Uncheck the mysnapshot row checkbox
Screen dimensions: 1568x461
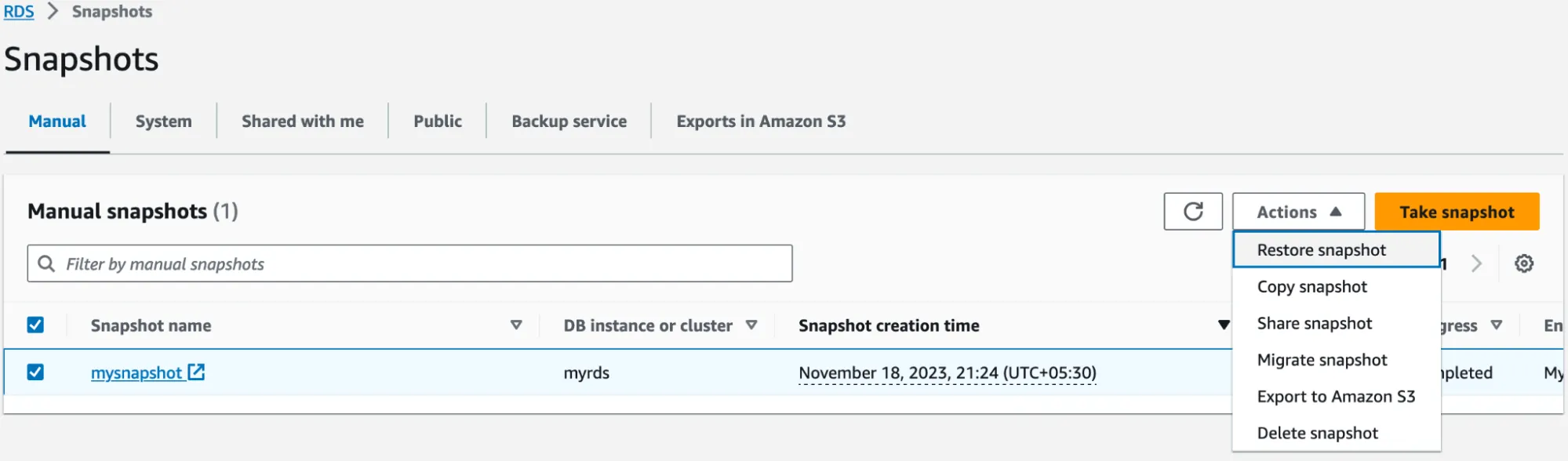pyautogui.click(x=35, y=372)
